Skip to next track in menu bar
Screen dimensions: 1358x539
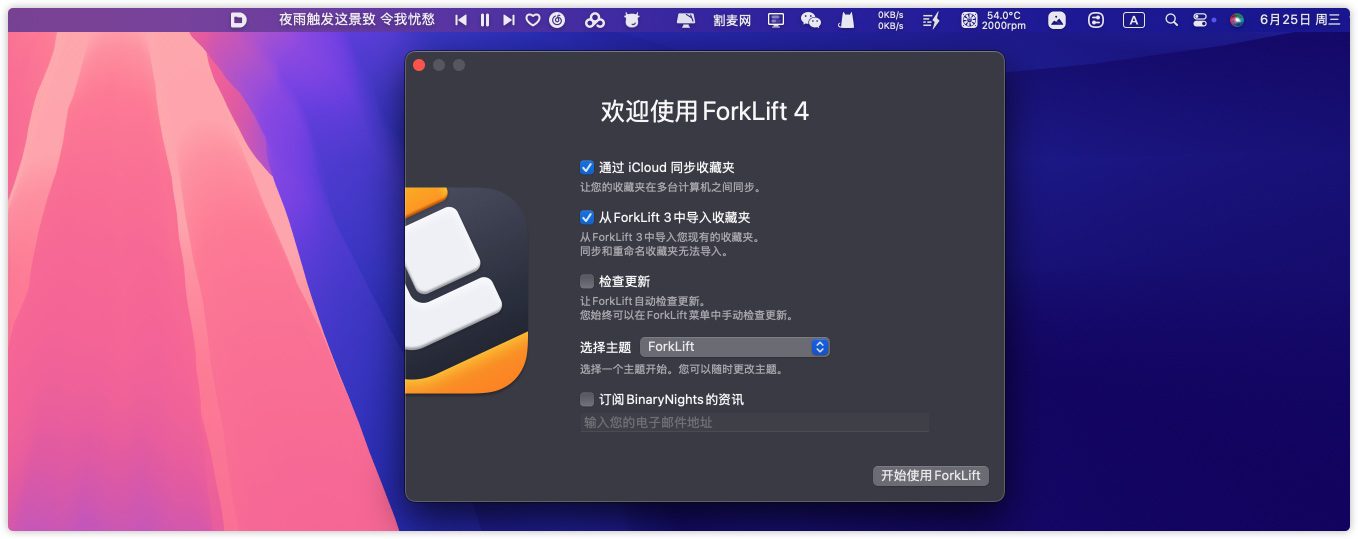coord(509,20)
